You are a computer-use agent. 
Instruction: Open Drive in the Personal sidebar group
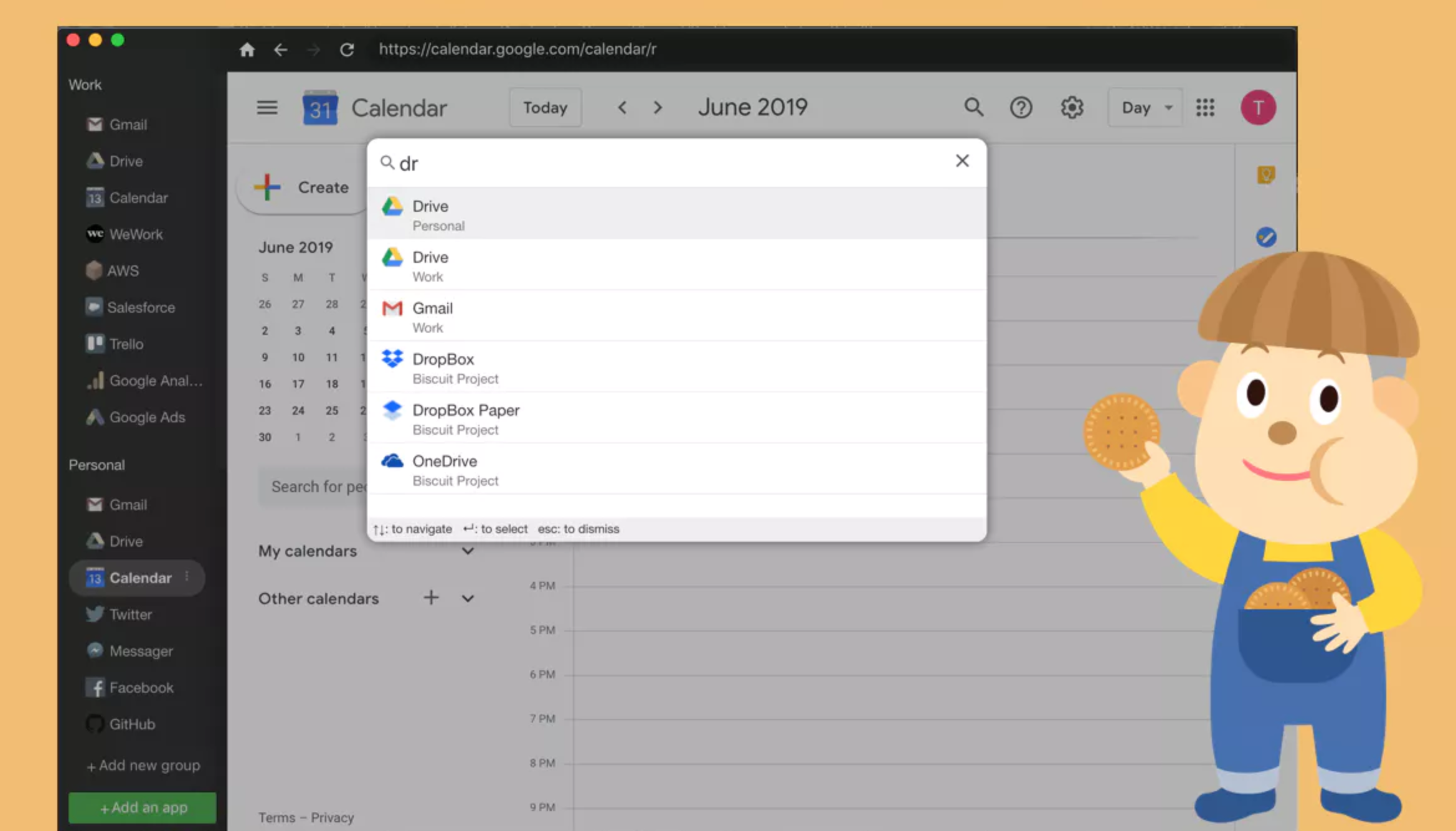coord(115,541)
